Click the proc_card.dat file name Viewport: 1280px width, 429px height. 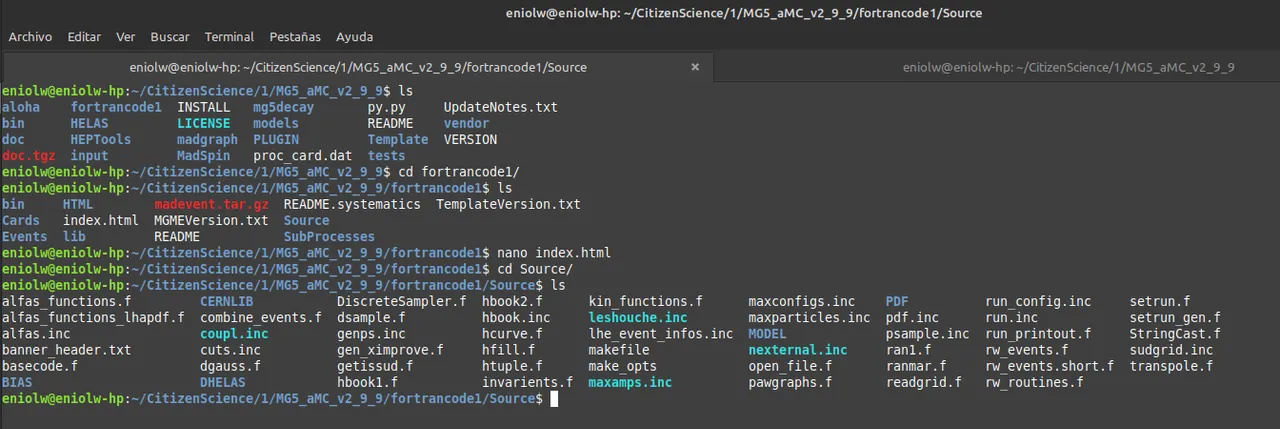302,155
